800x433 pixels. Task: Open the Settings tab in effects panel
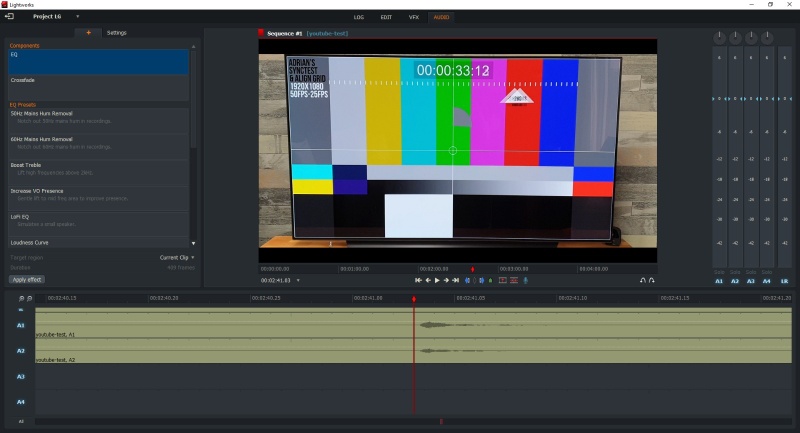click(117, 33)
